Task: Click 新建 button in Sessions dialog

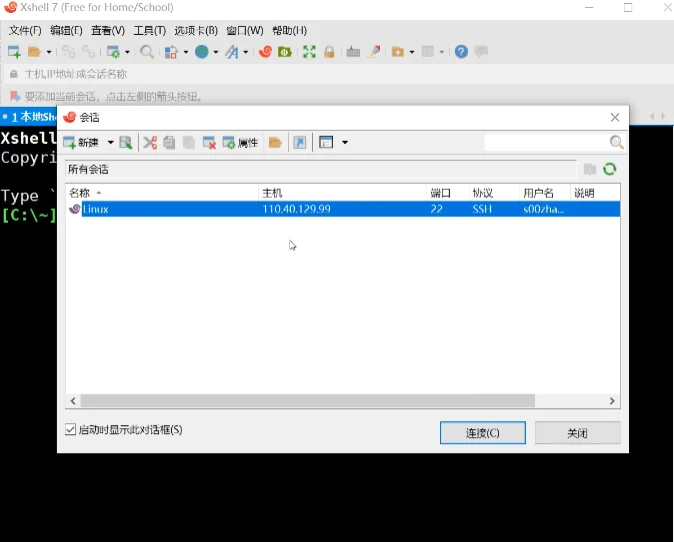Action: click(x=81, y=142)
